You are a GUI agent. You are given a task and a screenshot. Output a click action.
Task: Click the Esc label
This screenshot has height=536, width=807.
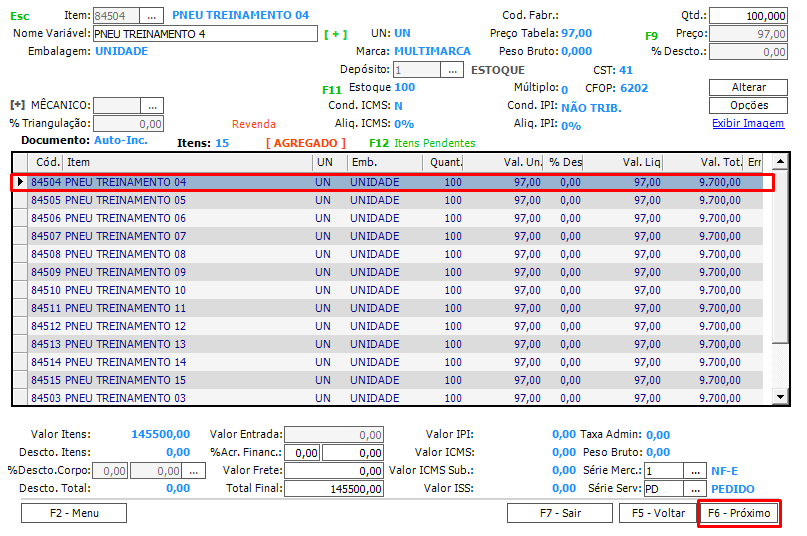[20, 16]
